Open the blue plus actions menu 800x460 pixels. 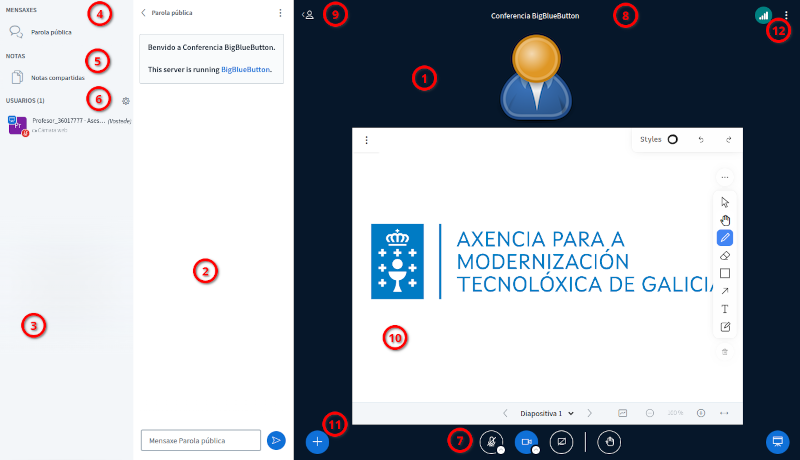[317, 441]
